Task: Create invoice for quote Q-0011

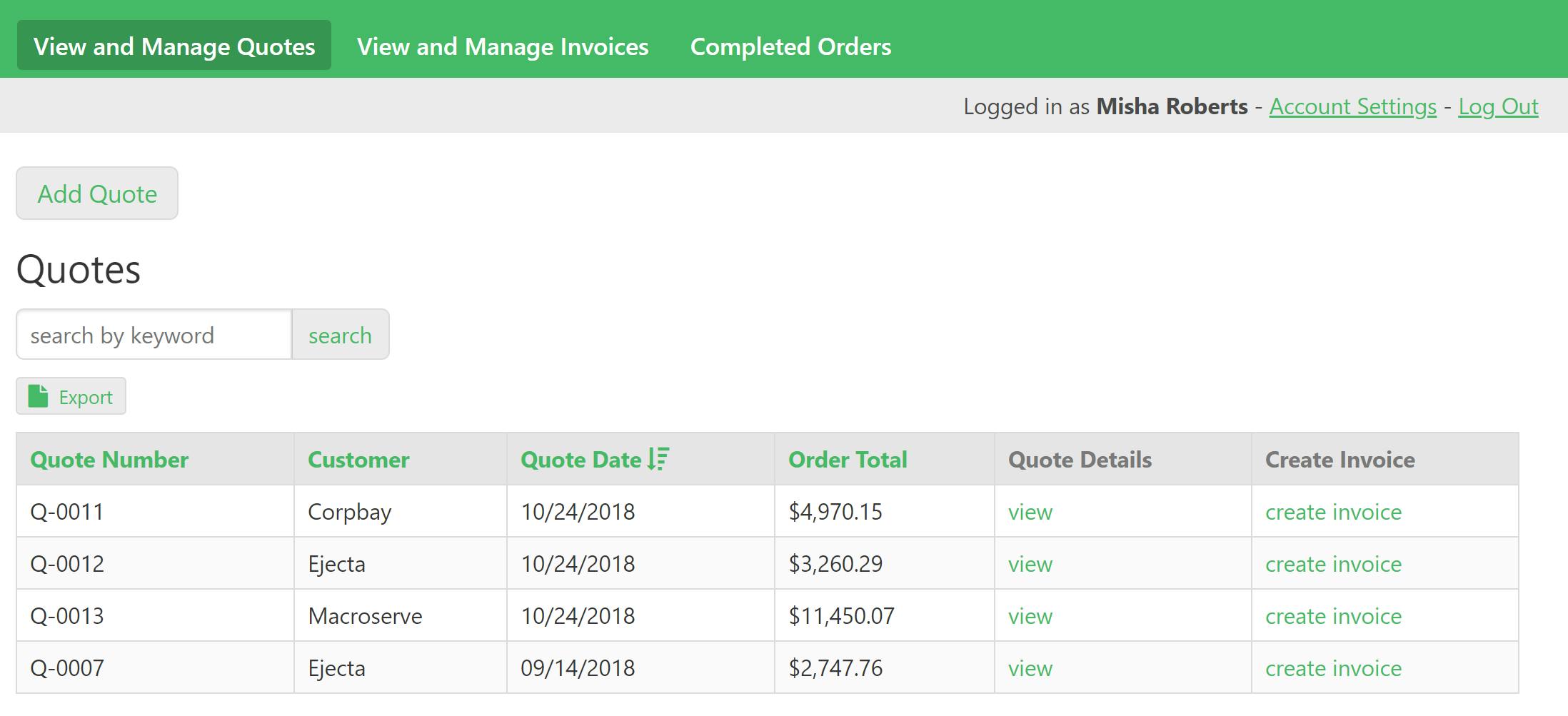Action: click(x=1333, y=512)
